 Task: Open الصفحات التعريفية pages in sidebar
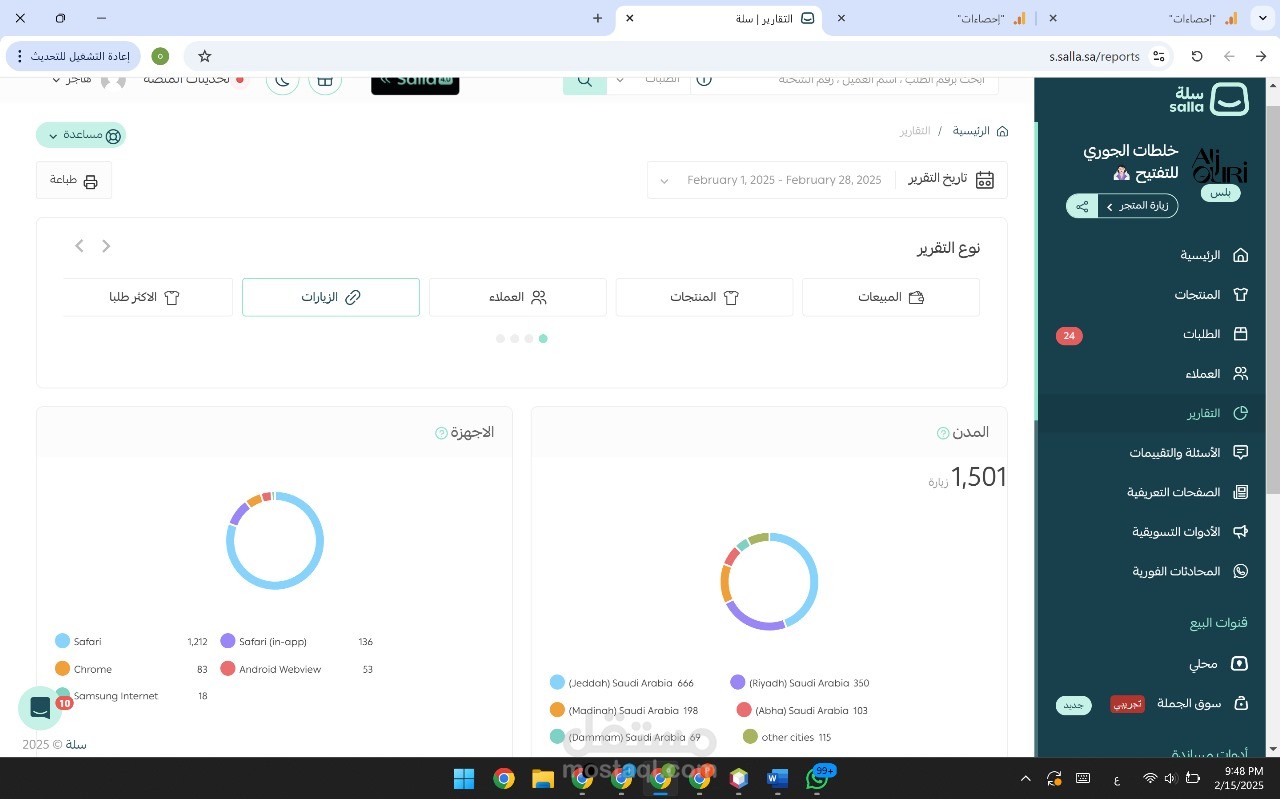1188,492
